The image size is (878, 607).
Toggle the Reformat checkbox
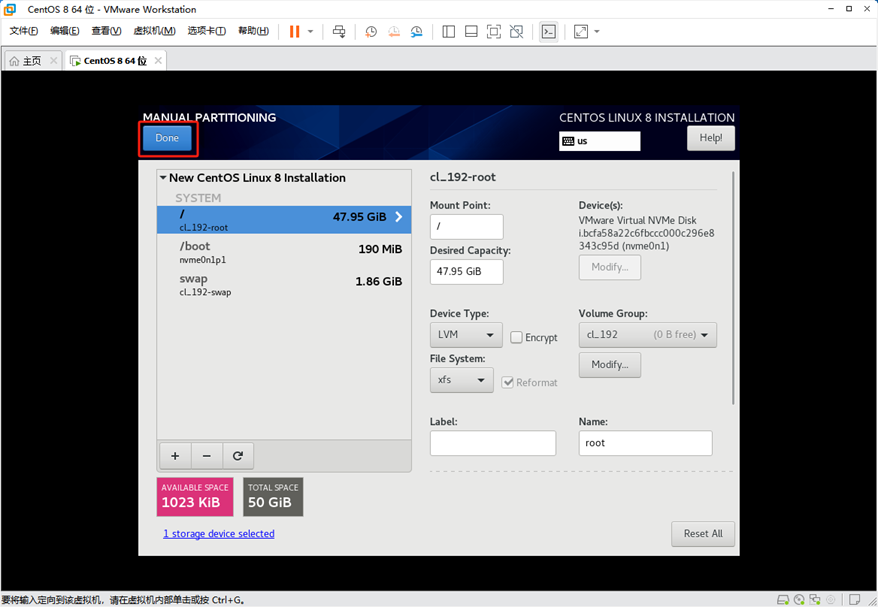point(507,382)
